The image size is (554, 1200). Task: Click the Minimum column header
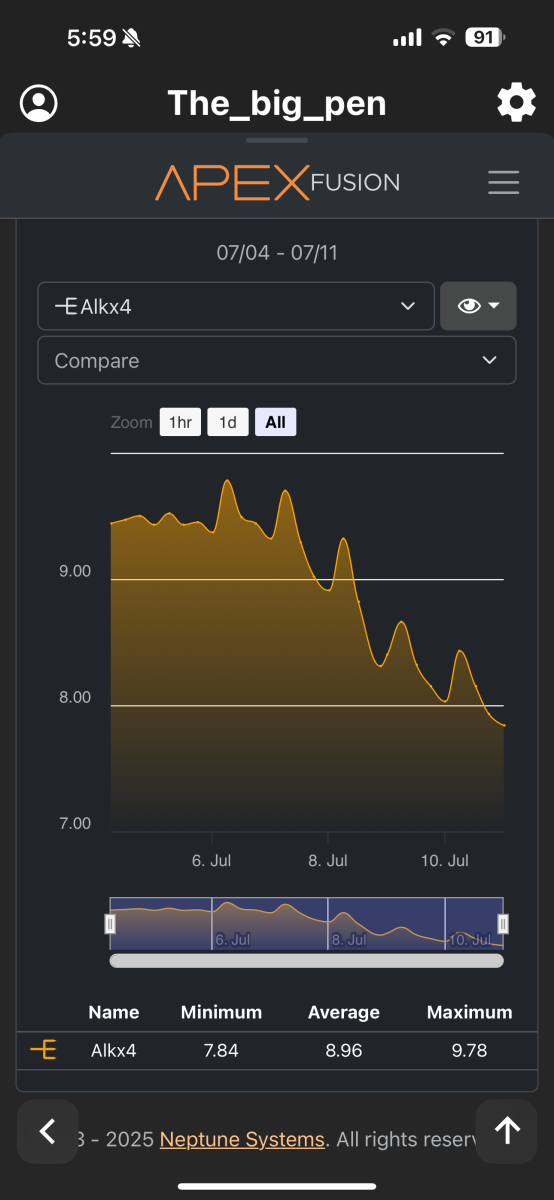221,1012
